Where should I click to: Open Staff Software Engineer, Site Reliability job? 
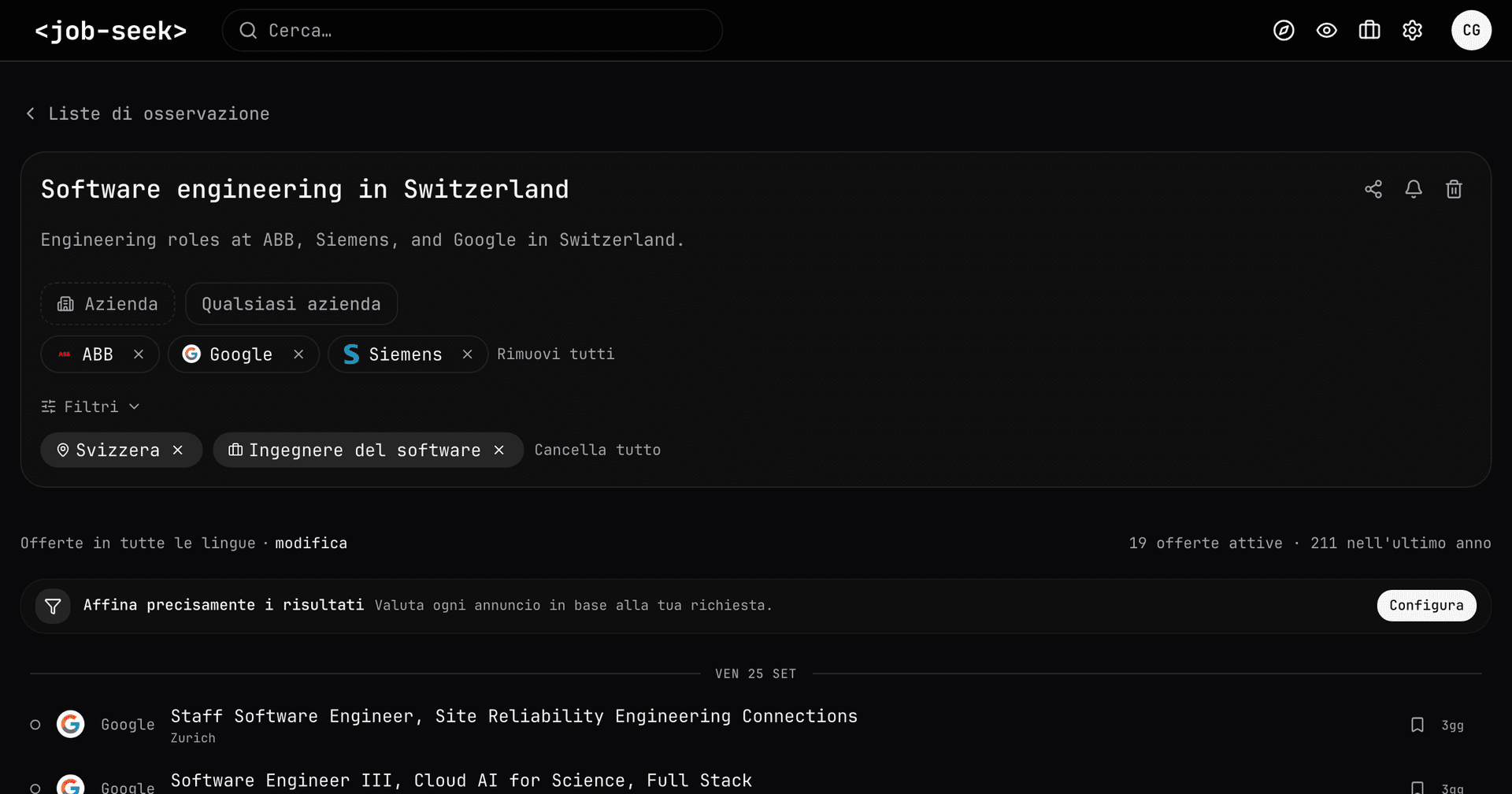point(514,716)
